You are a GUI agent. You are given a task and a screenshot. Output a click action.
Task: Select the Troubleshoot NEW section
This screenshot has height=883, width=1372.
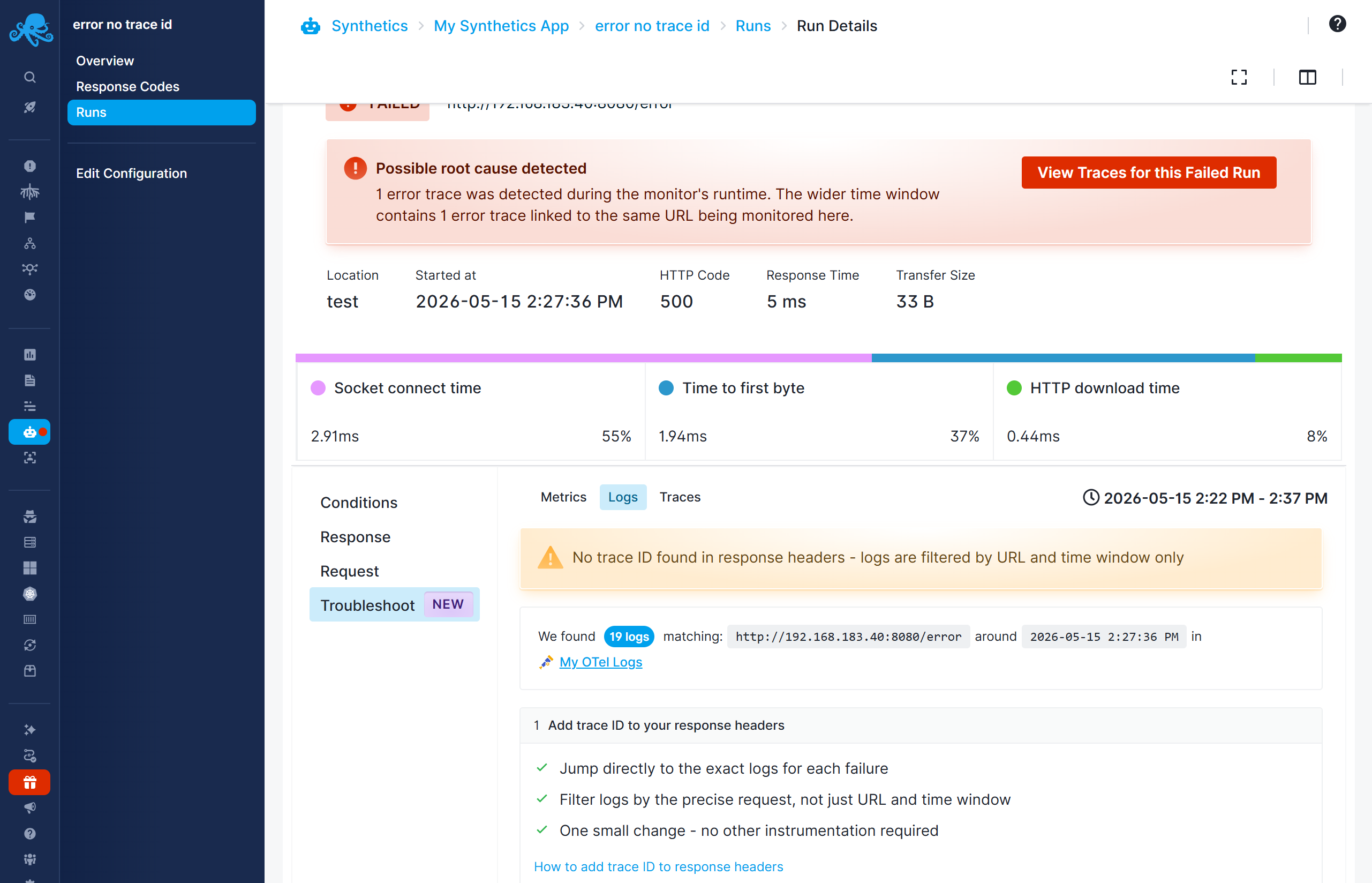[x=394, y=605]
